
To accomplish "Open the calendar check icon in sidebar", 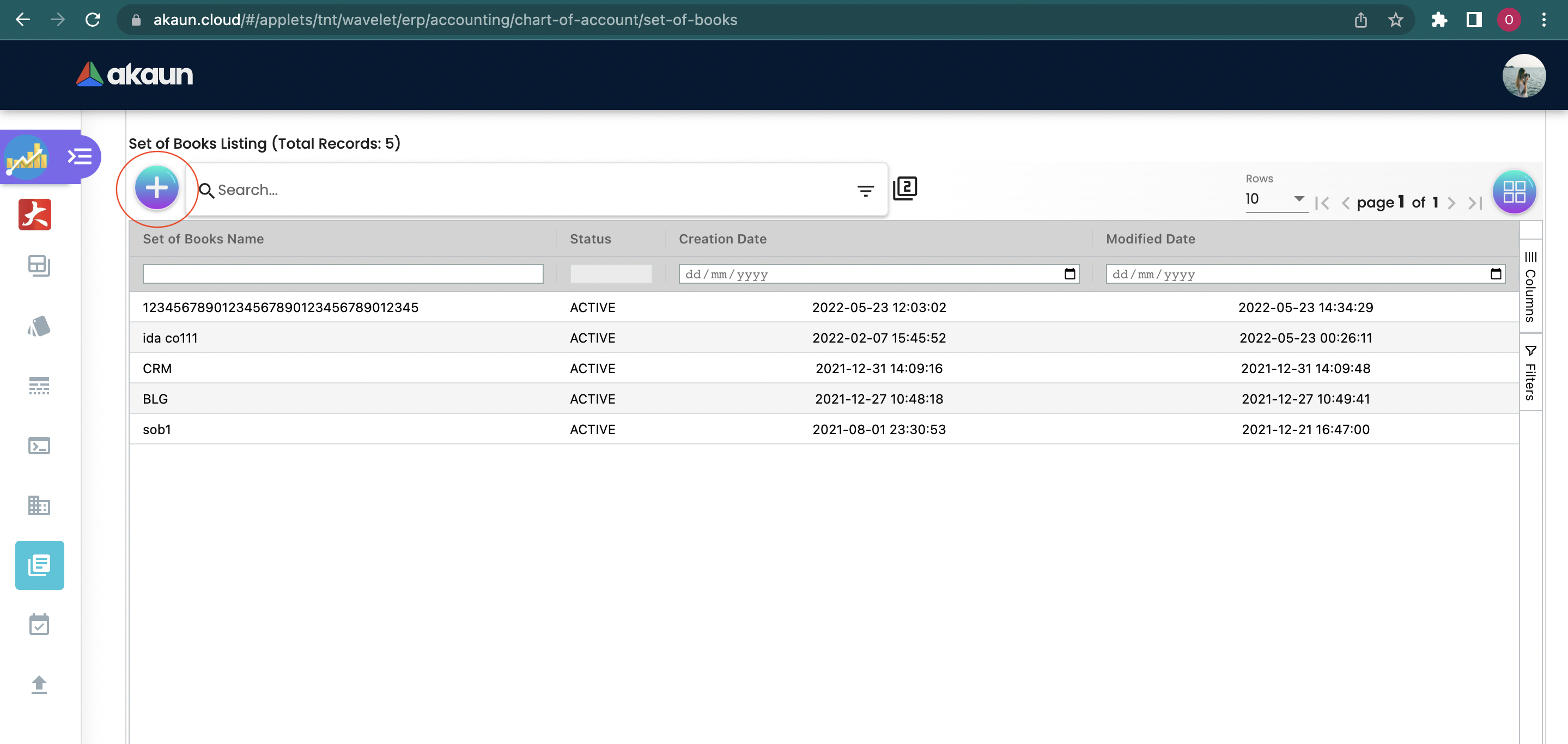I will (x=39, y=625).
